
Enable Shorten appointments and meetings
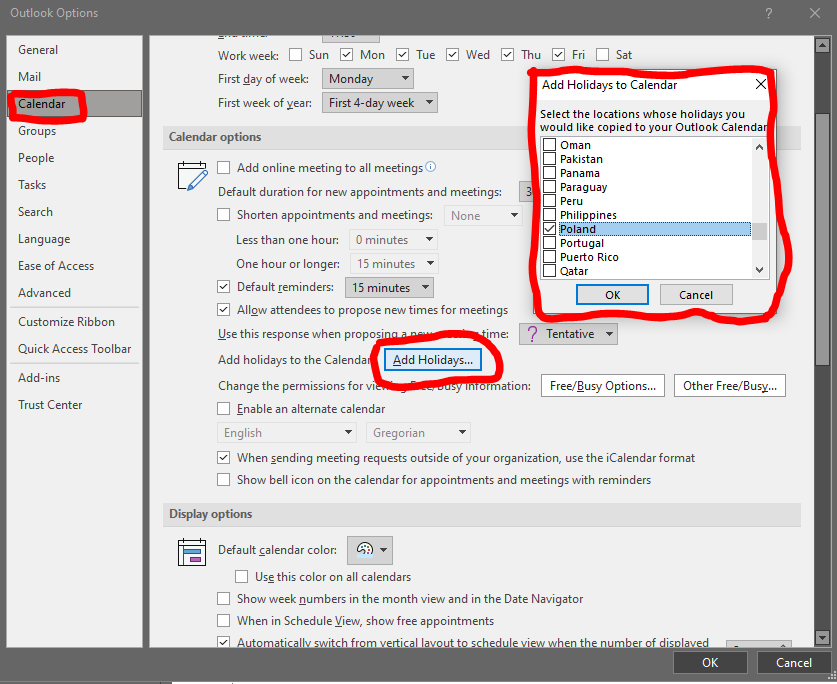point(224,215)
